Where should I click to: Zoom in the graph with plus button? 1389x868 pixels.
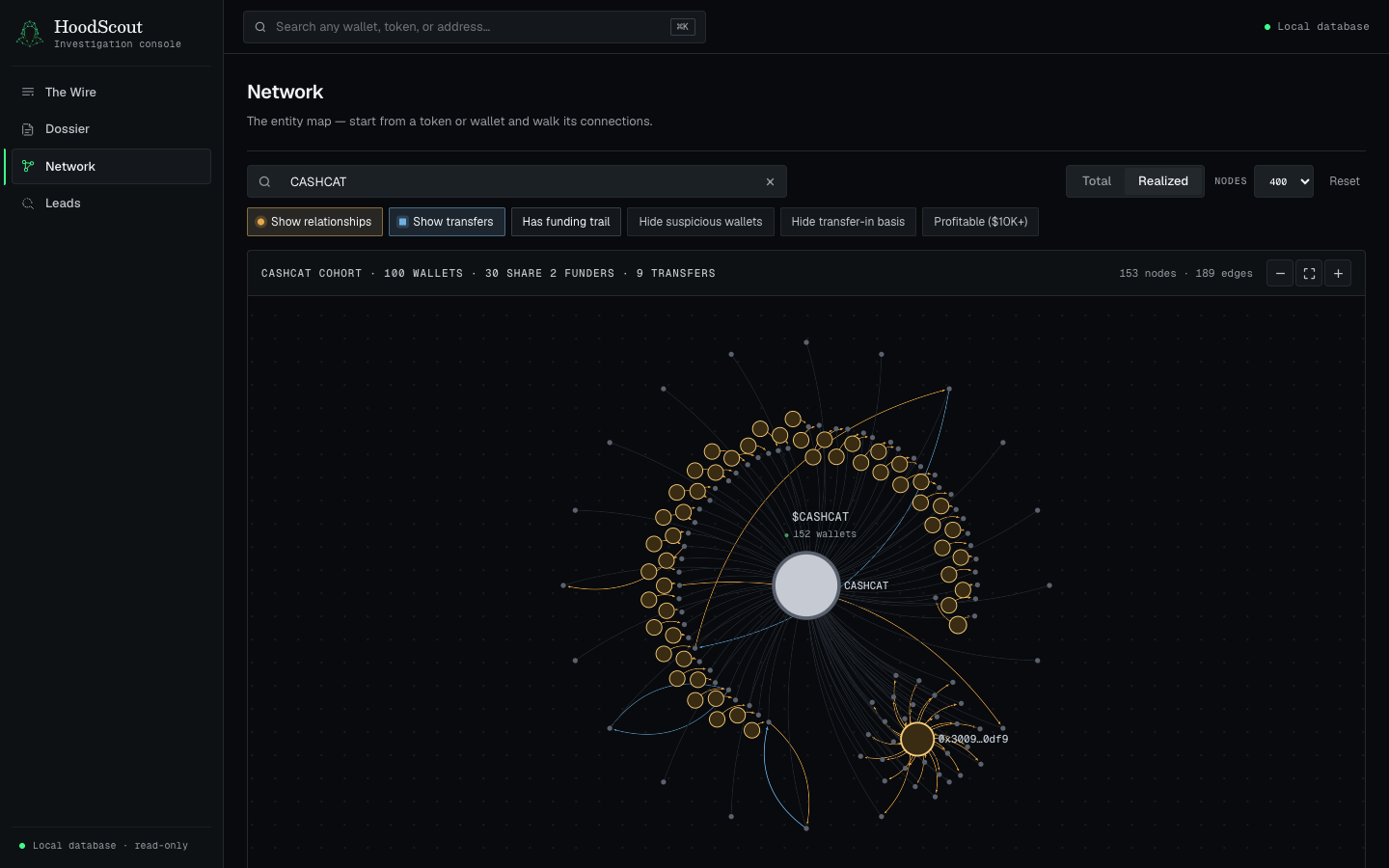click(1338, 274)
